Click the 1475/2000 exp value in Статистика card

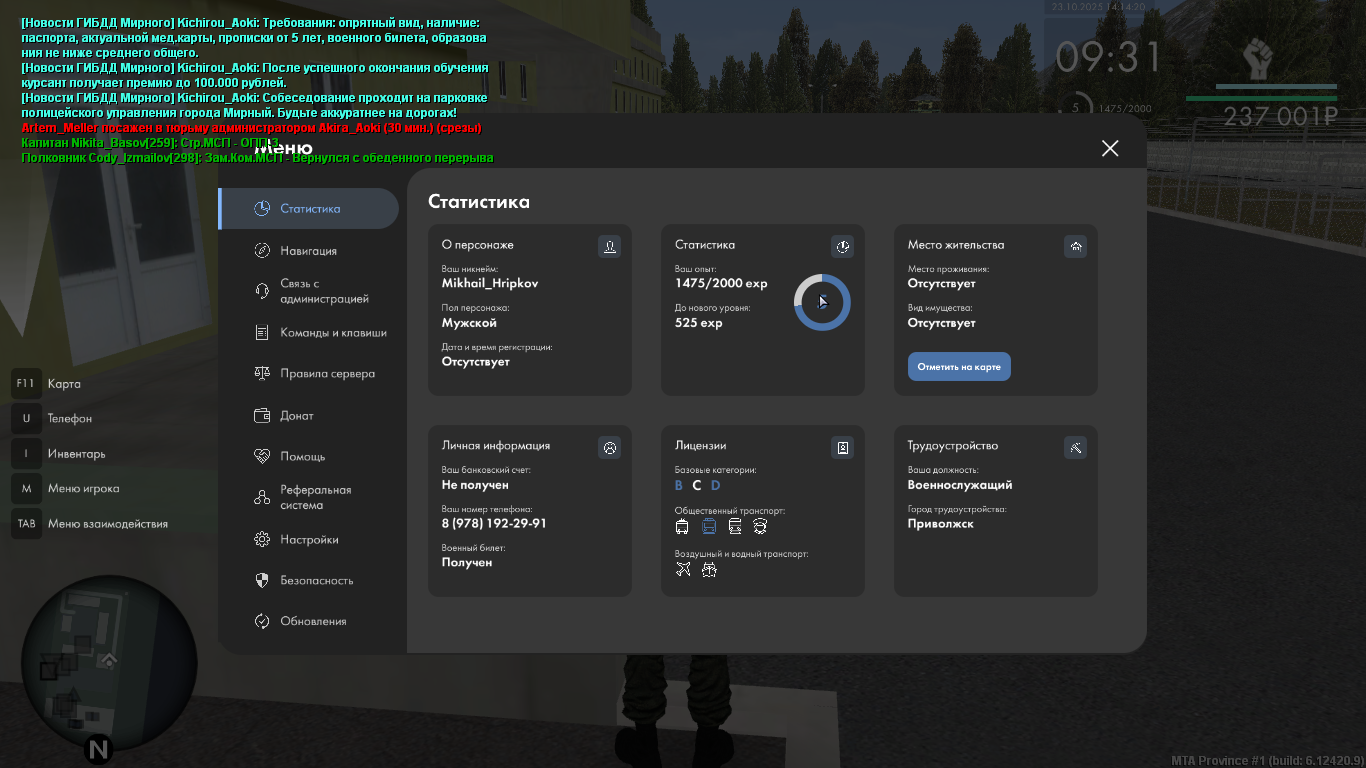tap(721, 283)
